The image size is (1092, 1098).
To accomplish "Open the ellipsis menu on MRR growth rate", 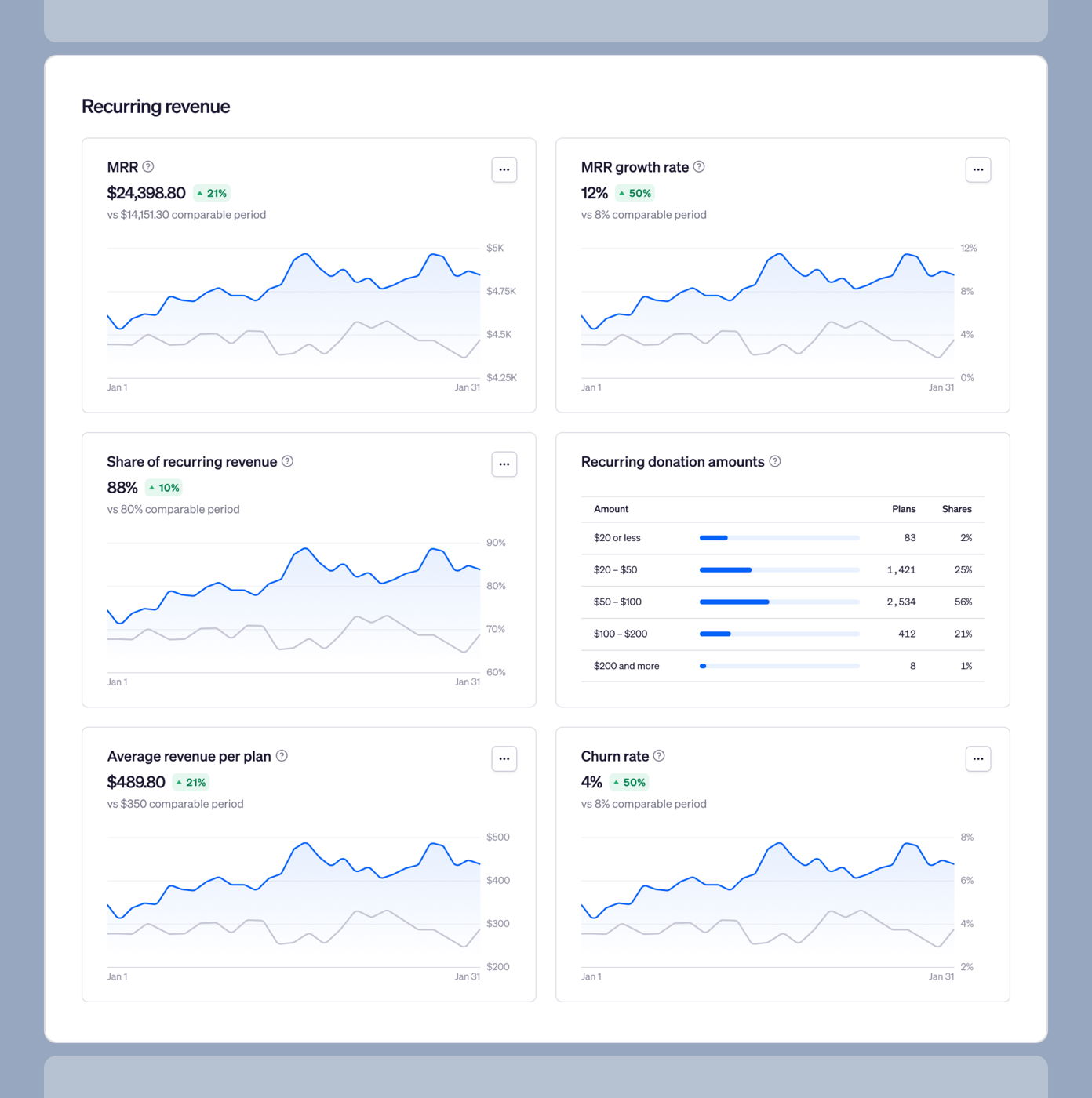I will coord(978,169).
